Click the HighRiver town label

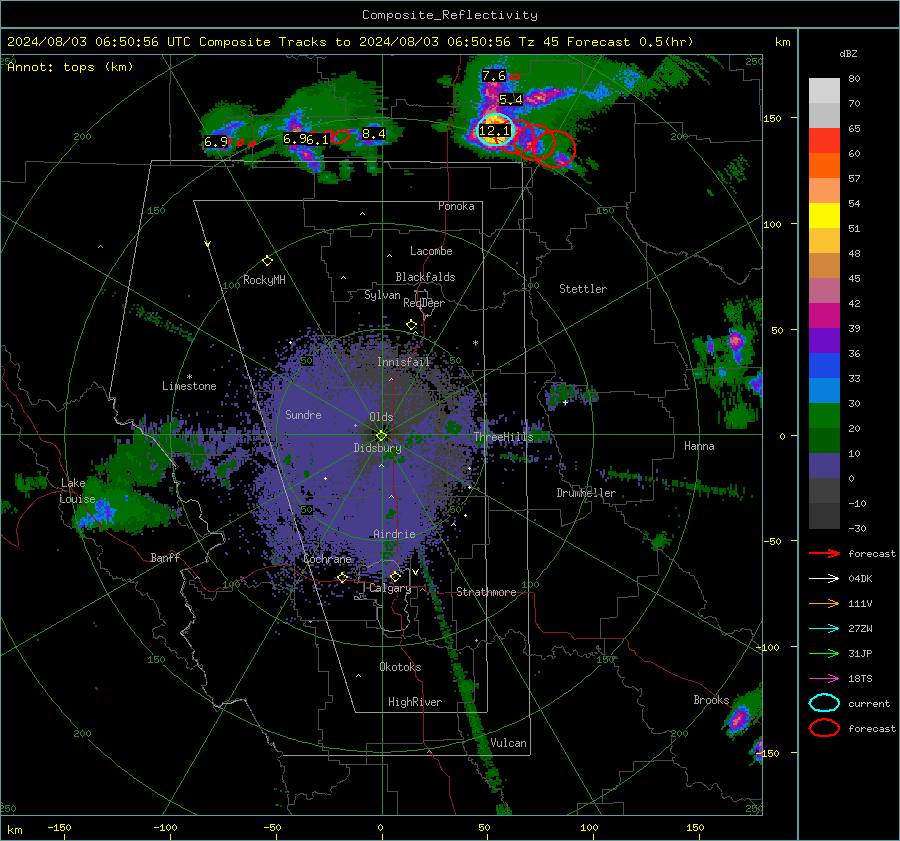415,702
